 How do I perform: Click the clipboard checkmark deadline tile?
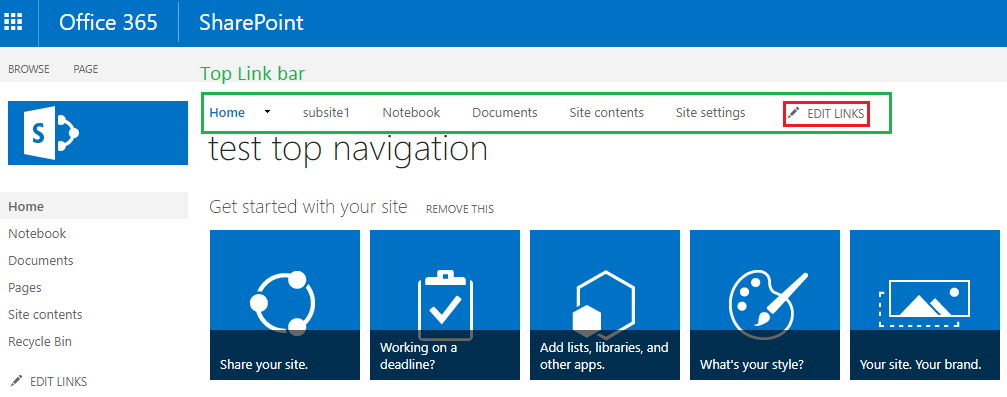click(x=445, y=304)
